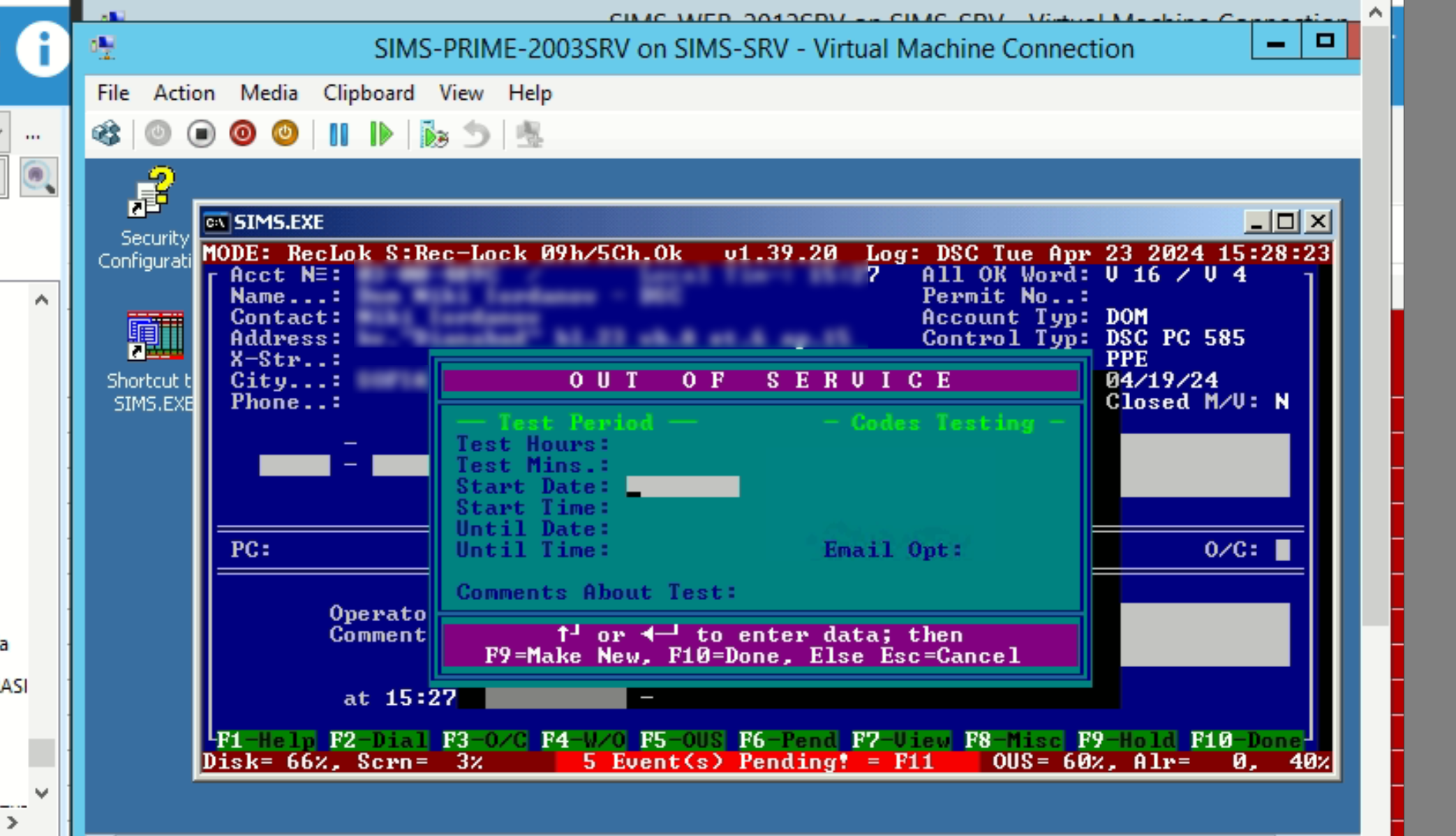The image size is (1456, 836).
Task: Click the Comments About Test label
Action: (x=596, y=592)
